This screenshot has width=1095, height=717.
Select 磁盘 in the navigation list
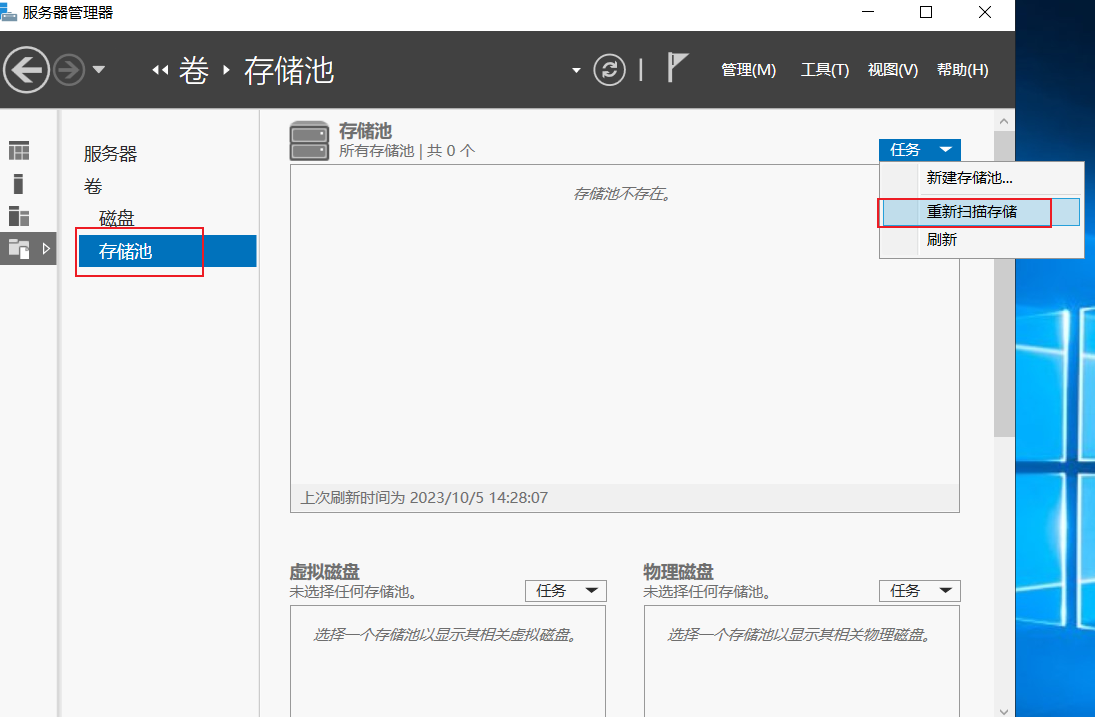tap(116, 219)
